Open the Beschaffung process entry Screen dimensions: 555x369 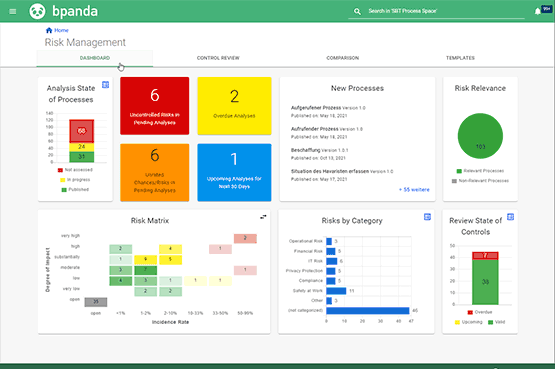(x=305, y=150)
